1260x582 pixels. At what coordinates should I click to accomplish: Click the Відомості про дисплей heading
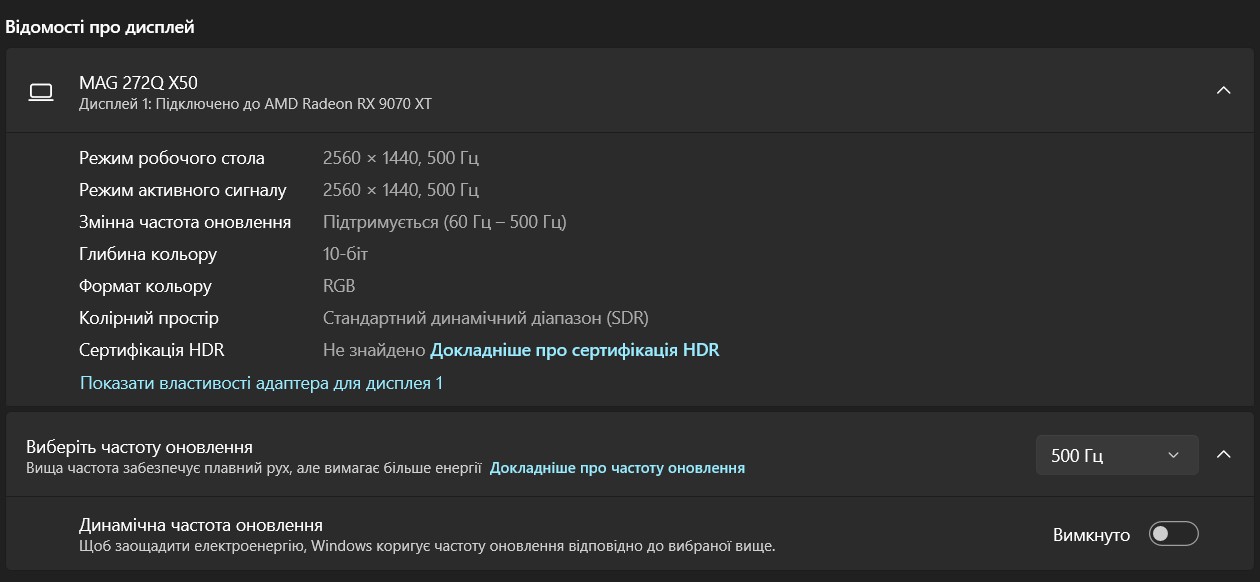[x=100, y=27]
